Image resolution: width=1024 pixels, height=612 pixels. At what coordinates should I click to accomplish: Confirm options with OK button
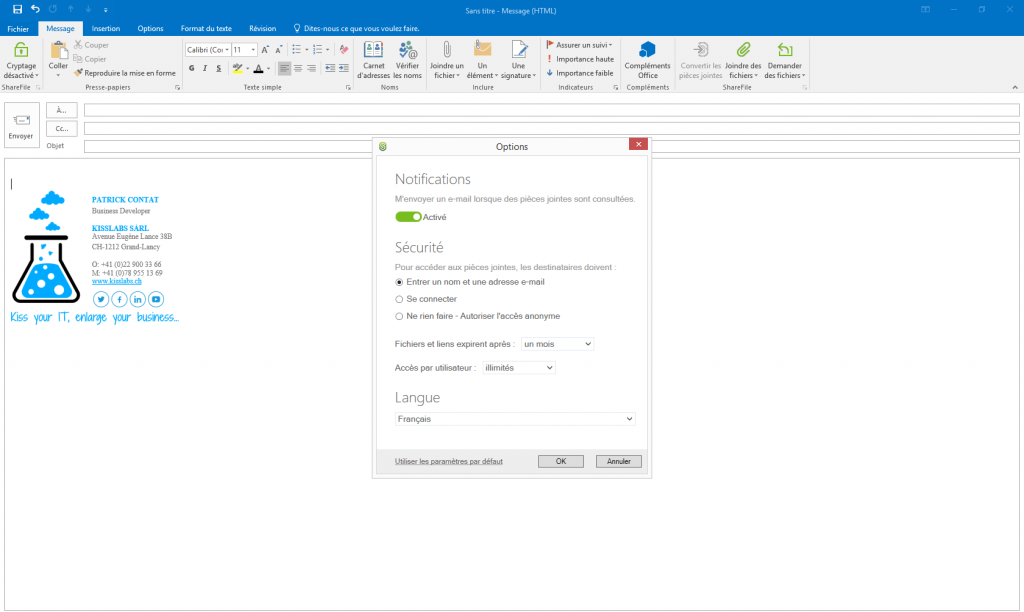560,461
